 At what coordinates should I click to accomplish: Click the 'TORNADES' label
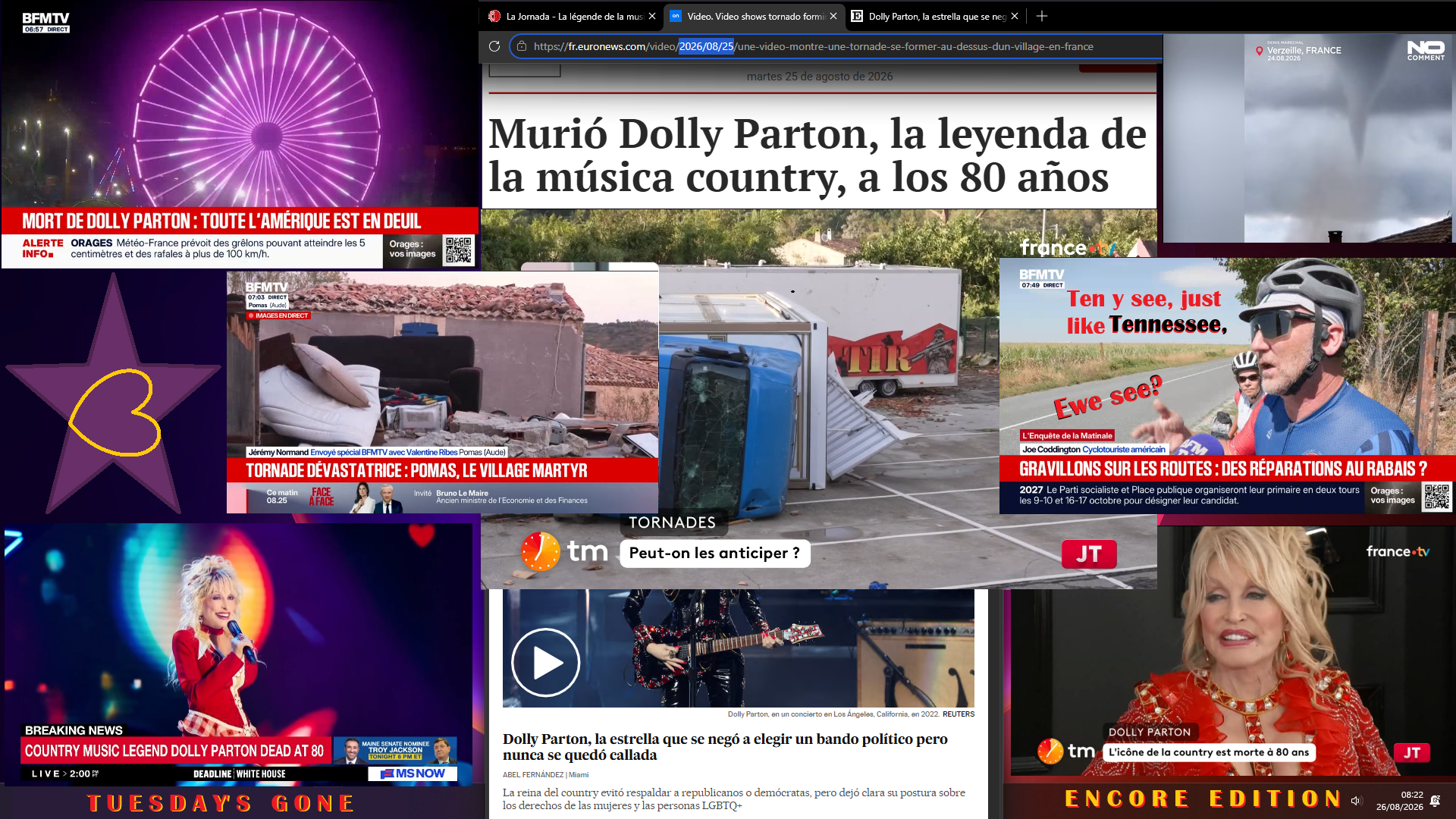coord(672,522)
